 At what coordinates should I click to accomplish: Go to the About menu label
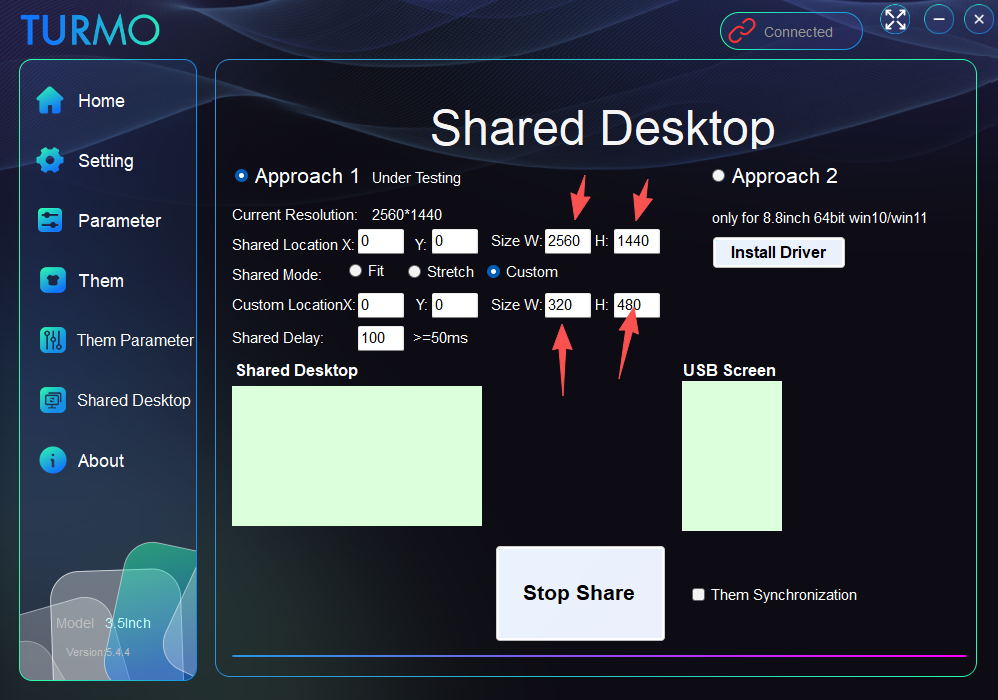coord(101,461)
